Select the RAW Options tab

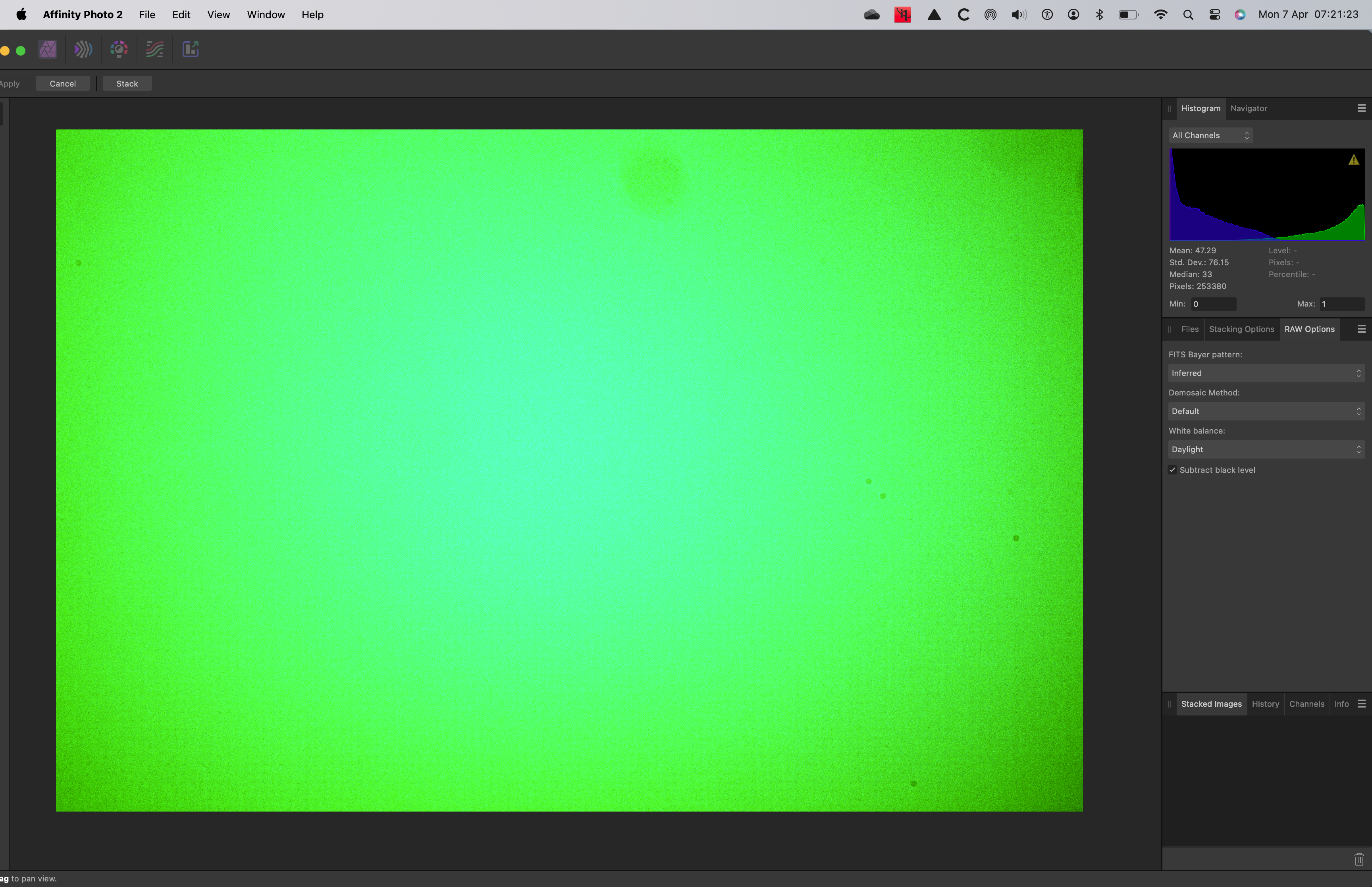(1309, 329)
